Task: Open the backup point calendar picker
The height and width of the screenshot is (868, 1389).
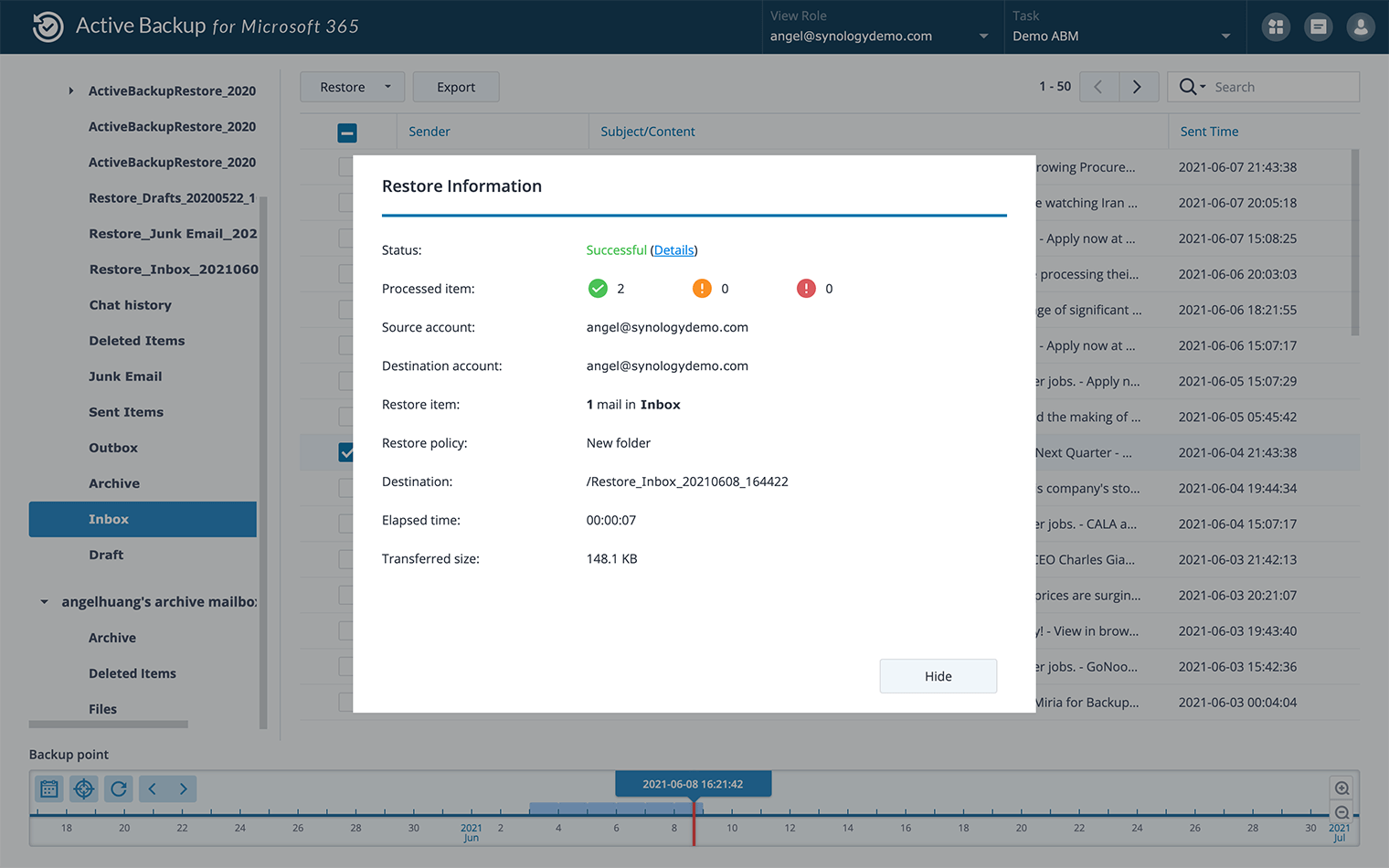Action: [48, 788]
